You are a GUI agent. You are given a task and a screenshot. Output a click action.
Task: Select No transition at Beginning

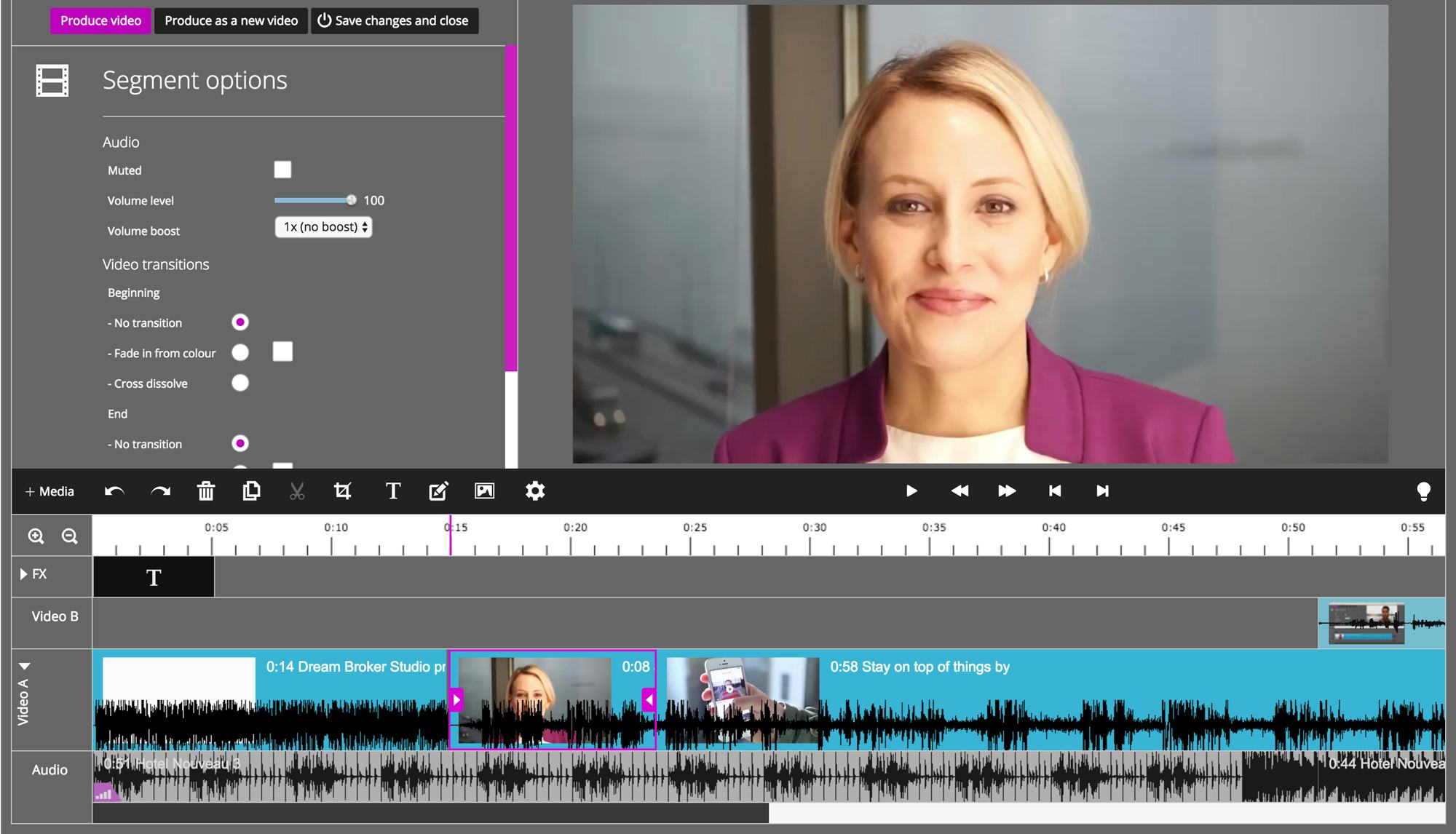[239, 321]
